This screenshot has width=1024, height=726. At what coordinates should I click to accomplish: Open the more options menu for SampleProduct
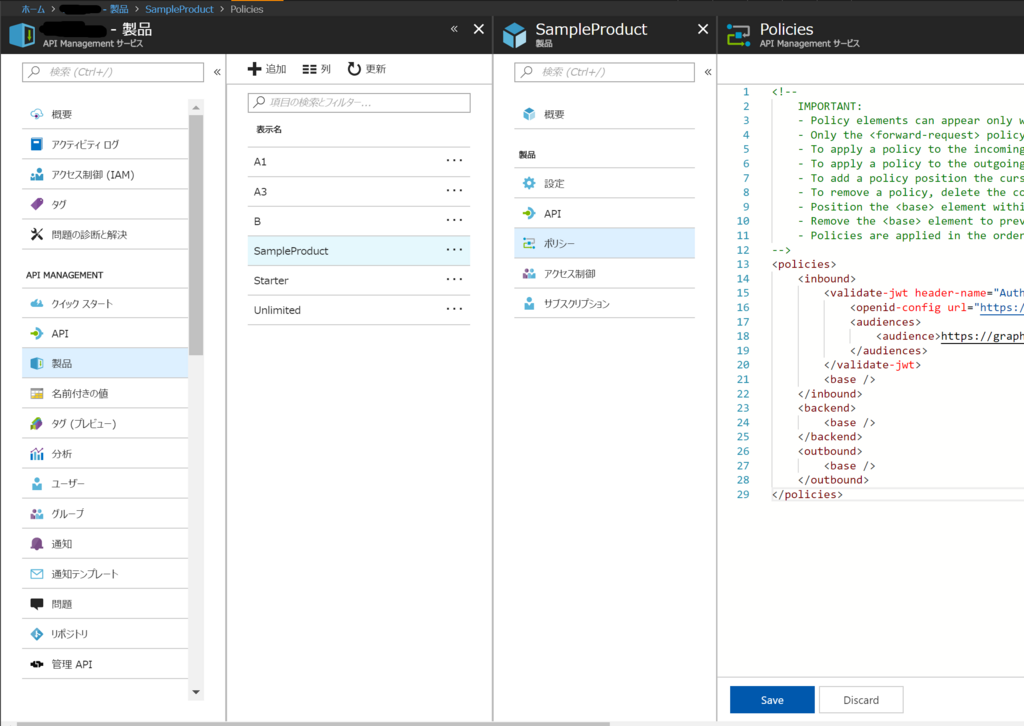455,250
